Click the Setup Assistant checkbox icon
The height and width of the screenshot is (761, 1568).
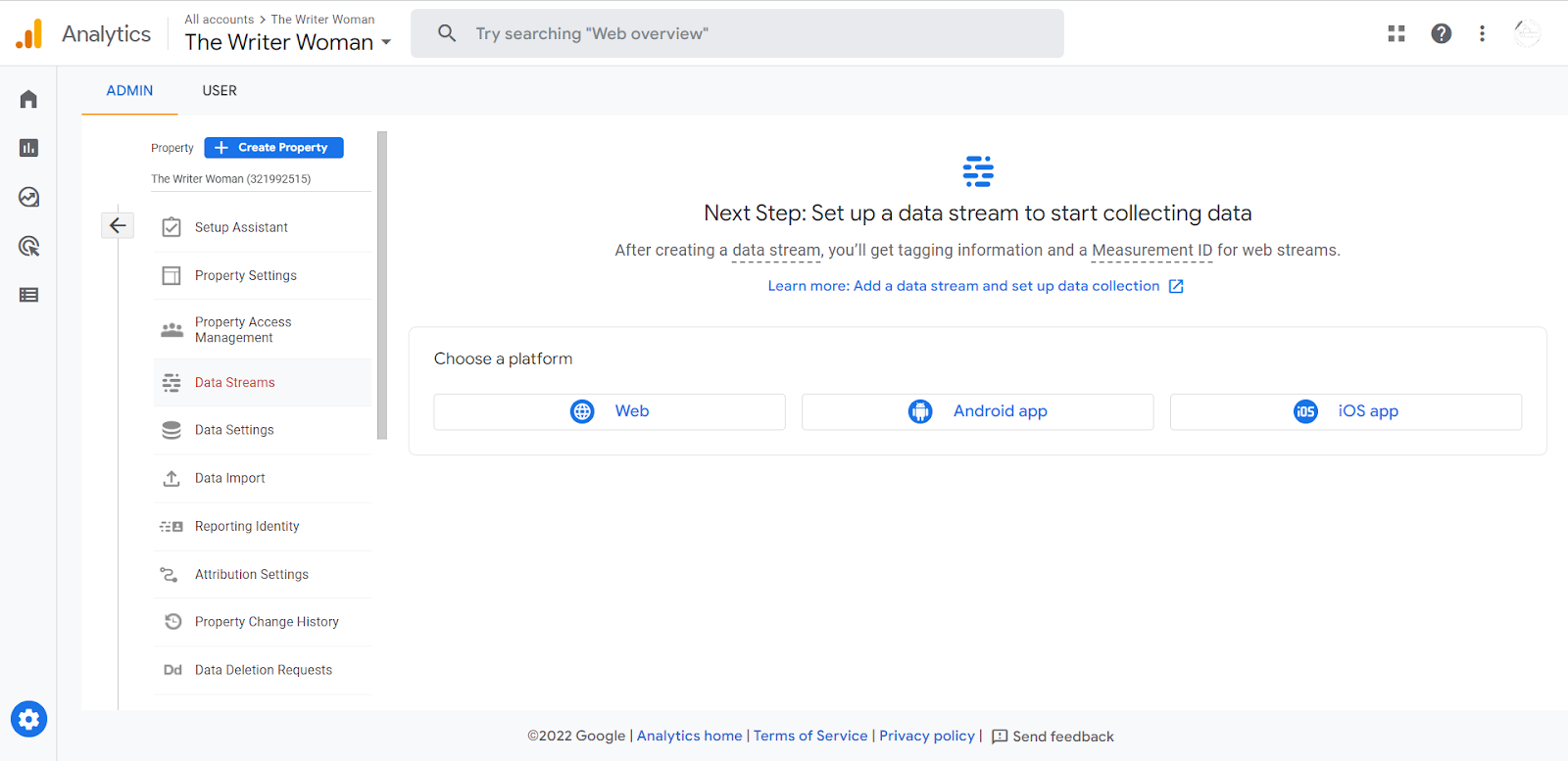tap(171, 227)
